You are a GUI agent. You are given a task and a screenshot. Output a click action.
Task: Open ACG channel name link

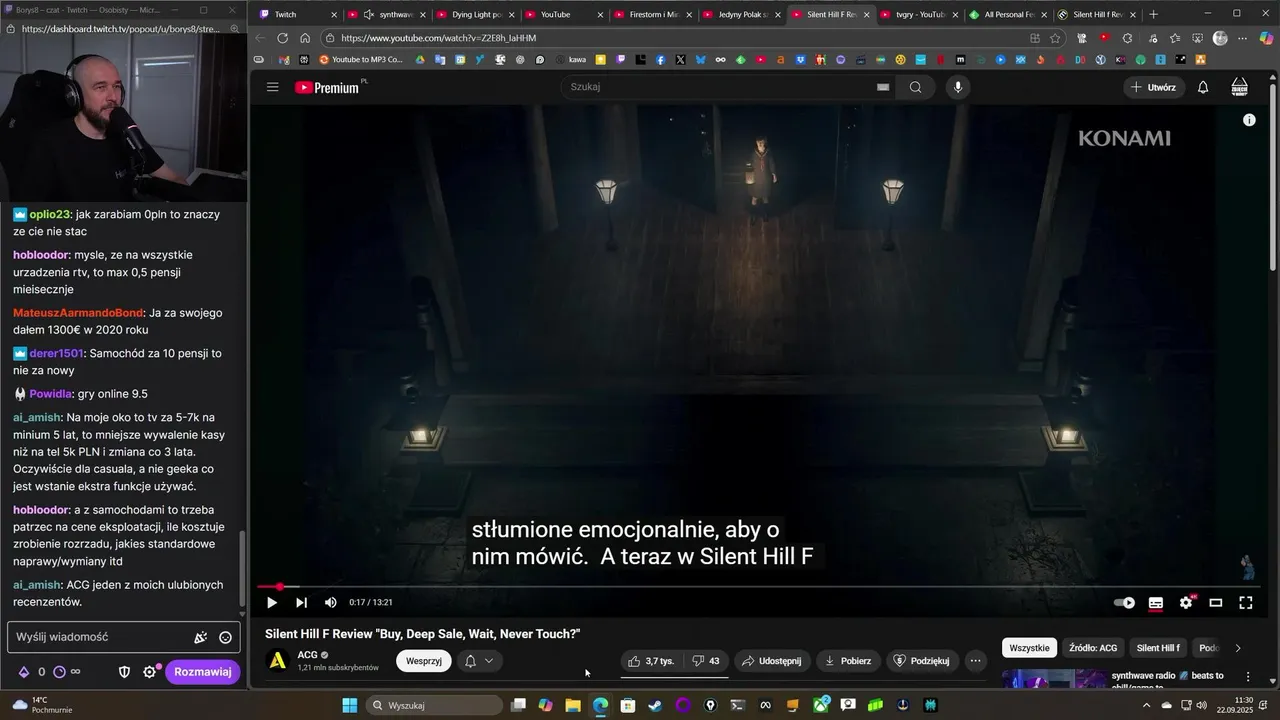click(307, 655)
